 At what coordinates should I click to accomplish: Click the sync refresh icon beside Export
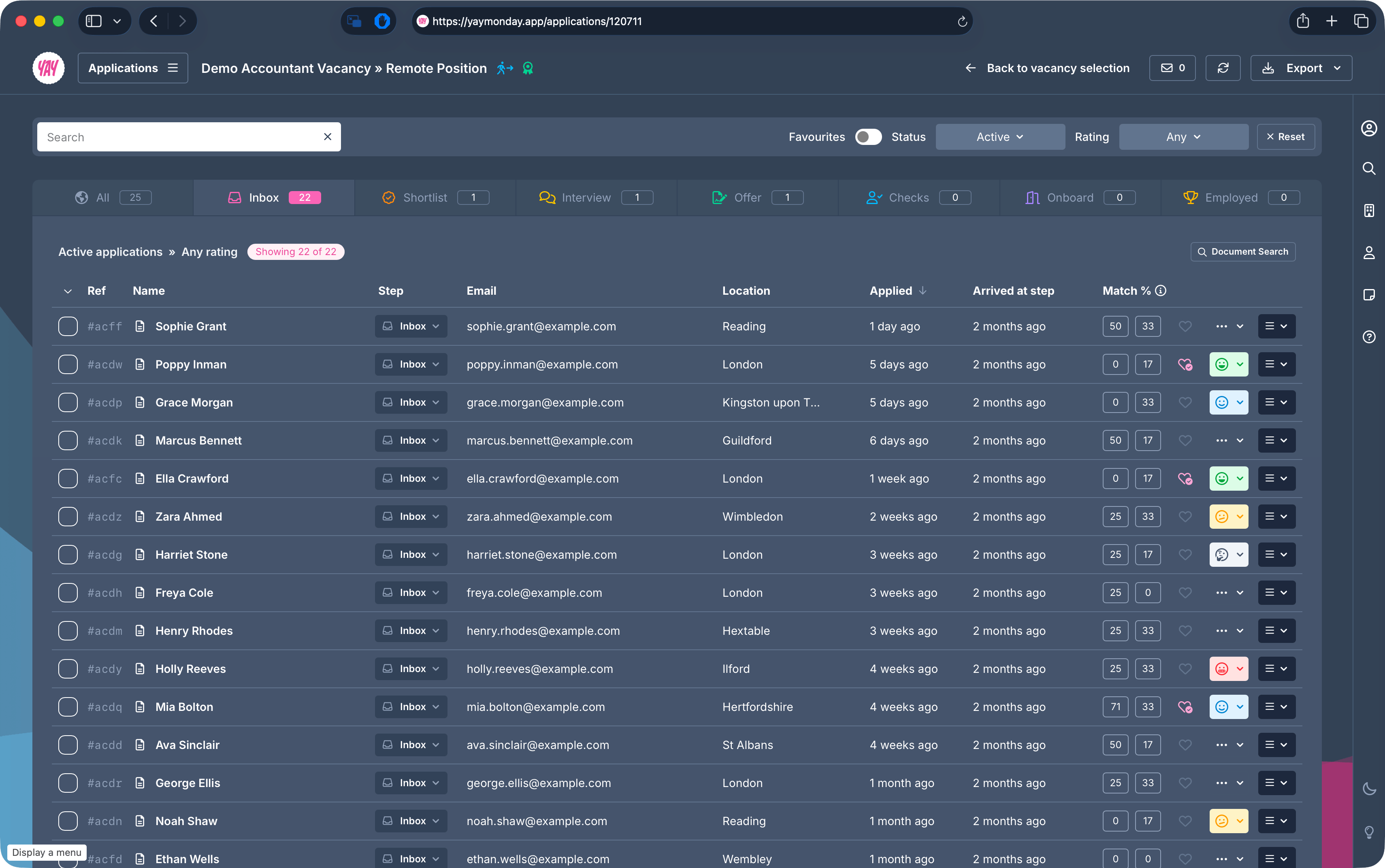(1223, 68)
